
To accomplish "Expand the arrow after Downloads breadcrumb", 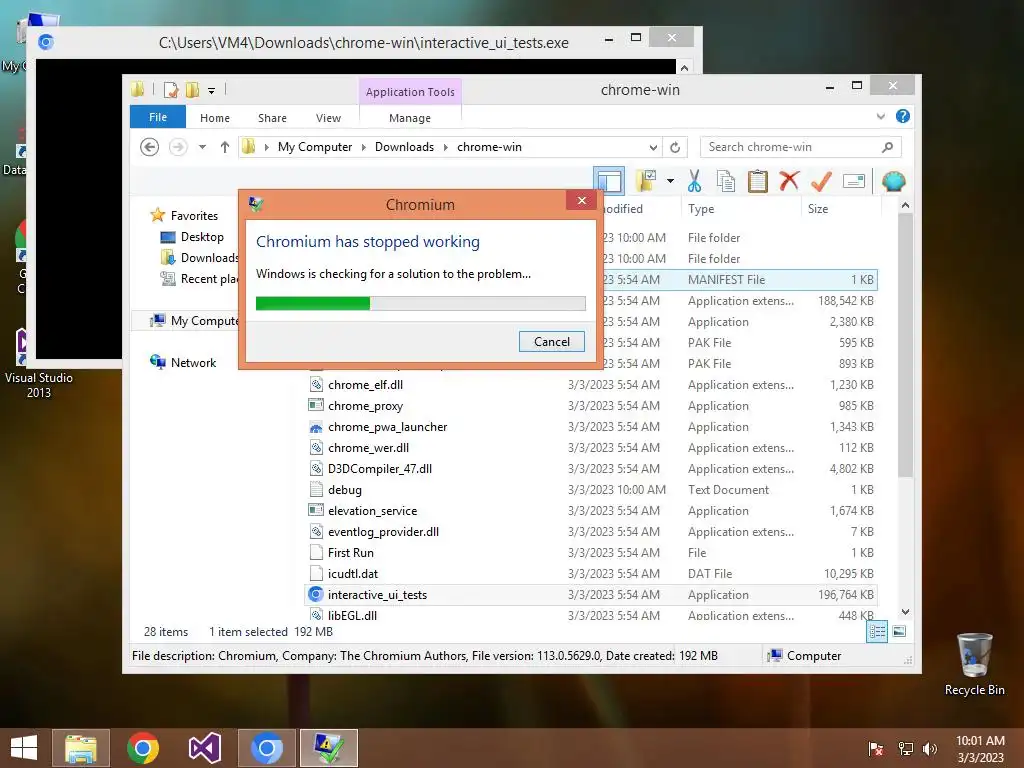I will tap(445, 147).
